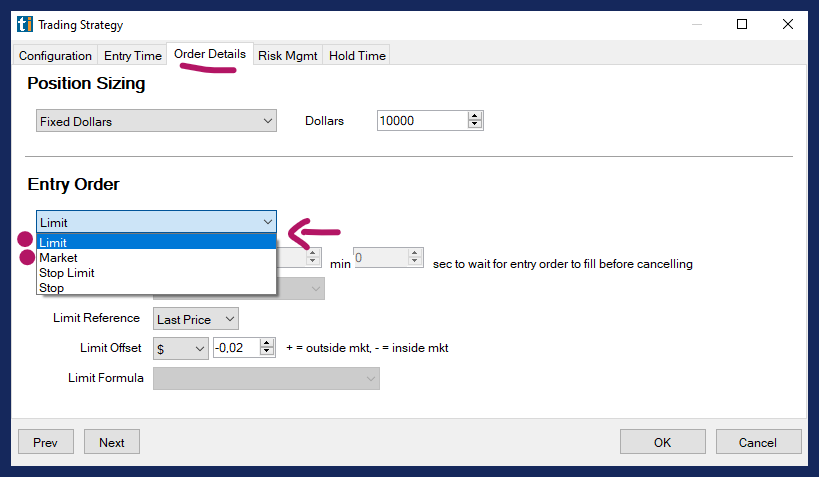Image resolution: width=819 pixels, height=477 pixels.
Task: Click the Dollars amount input field
Action: pyautogui.click(x=422, y=121)
